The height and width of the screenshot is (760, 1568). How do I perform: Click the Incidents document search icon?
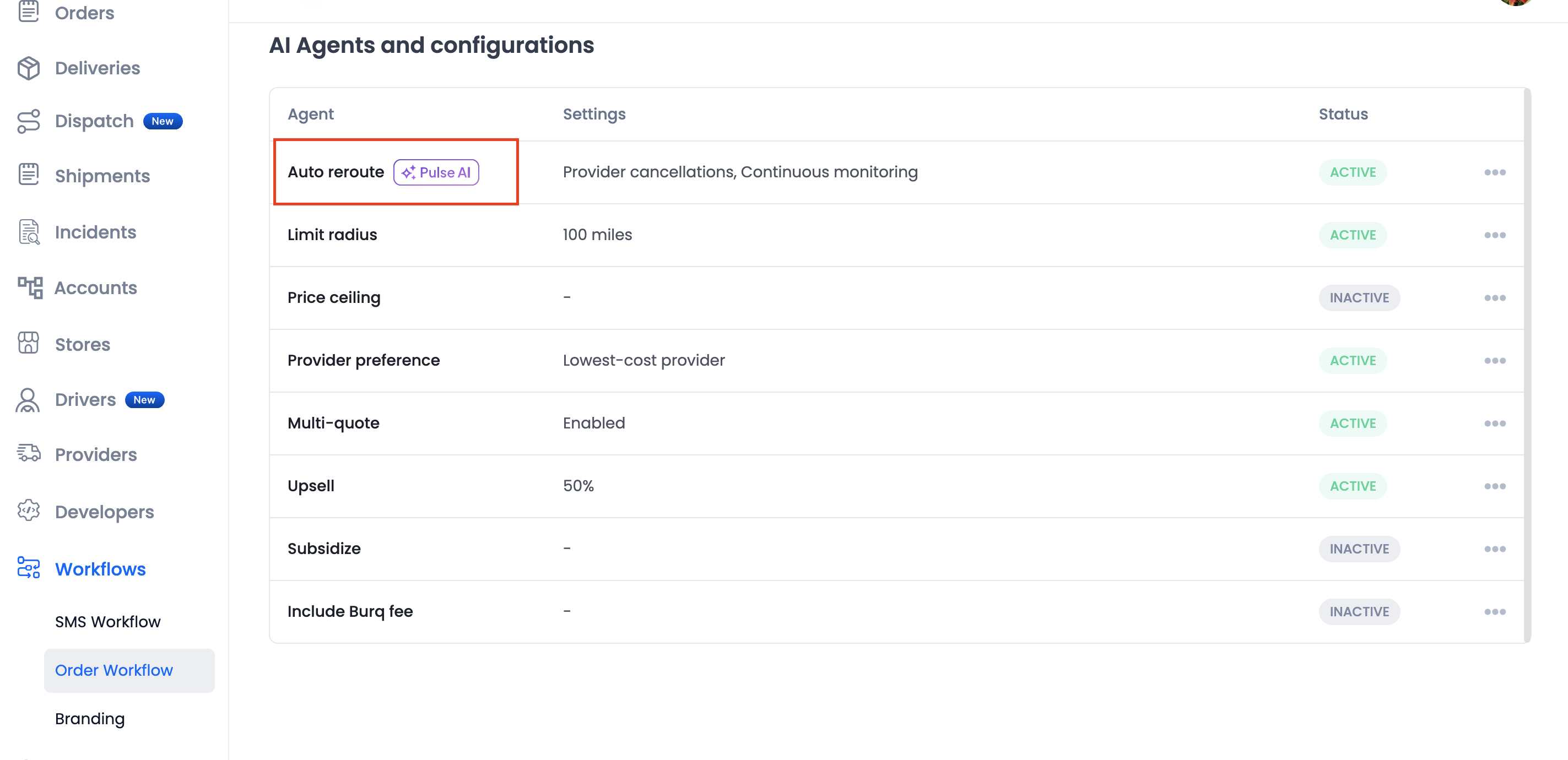click(x=28, y=232)
